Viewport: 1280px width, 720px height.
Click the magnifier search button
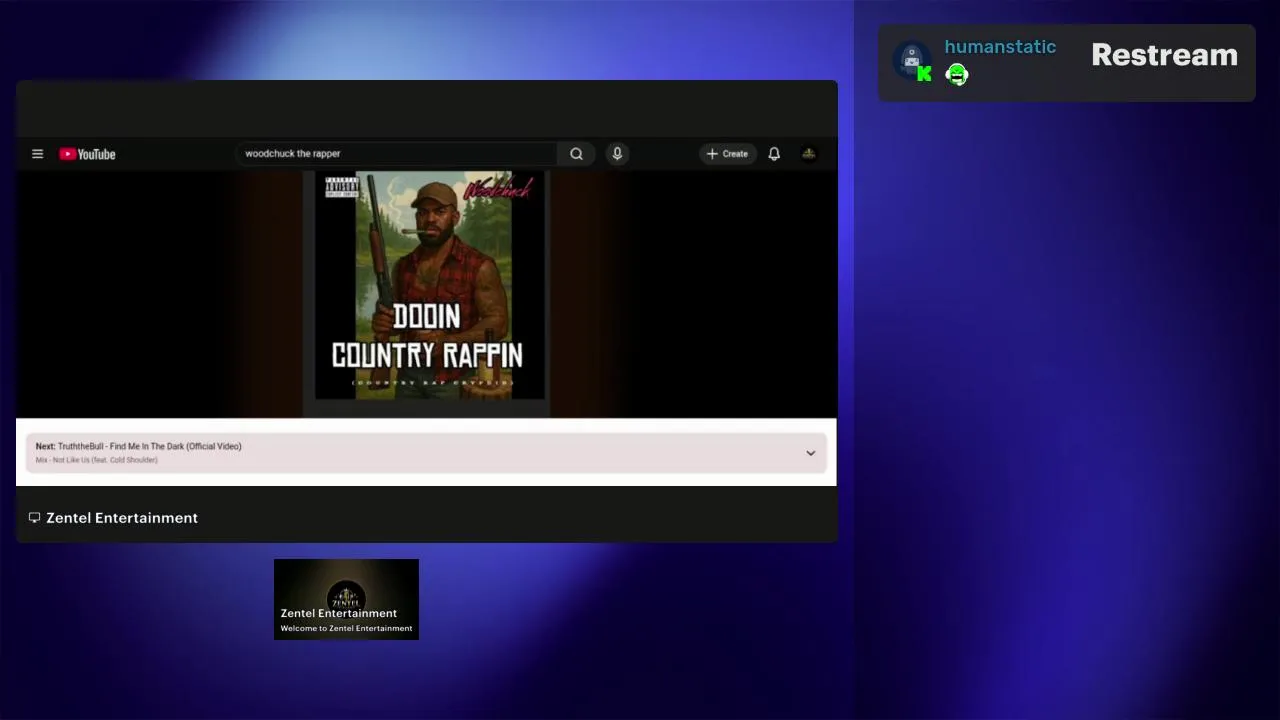(577, 154)
